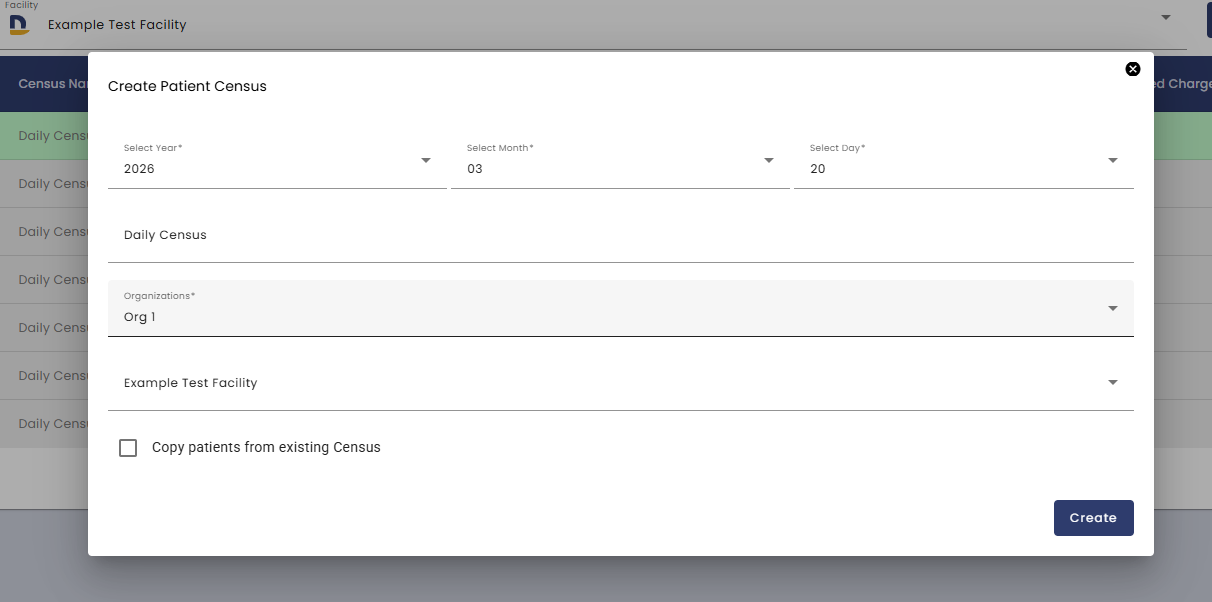1212x602 pixels.
Task: Click the facility logo icon
Action: coord(19,24)
